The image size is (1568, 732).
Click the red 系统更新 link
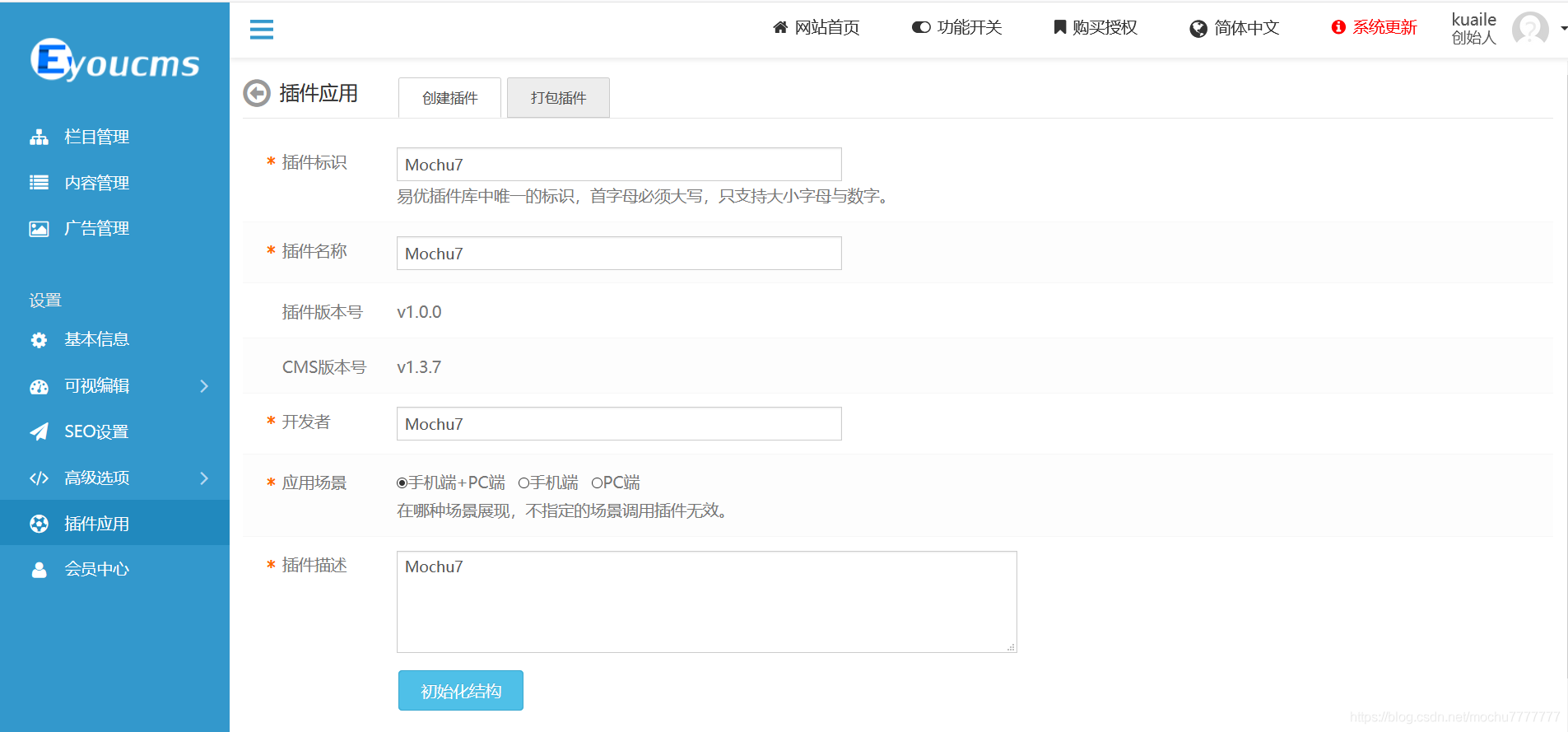click(x=1384, y=27)
